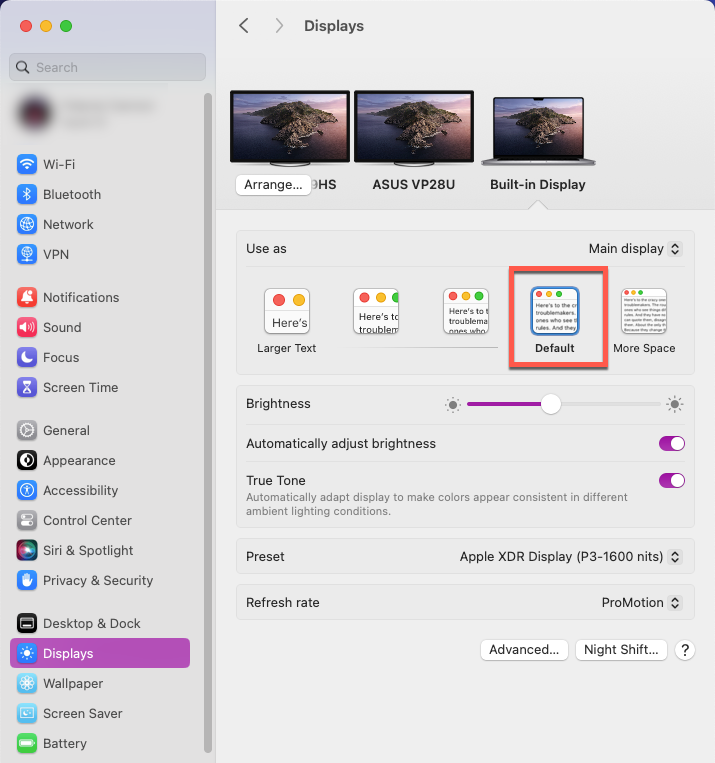
Task: Go forward with the right chevron
Action: coord(279,26)
